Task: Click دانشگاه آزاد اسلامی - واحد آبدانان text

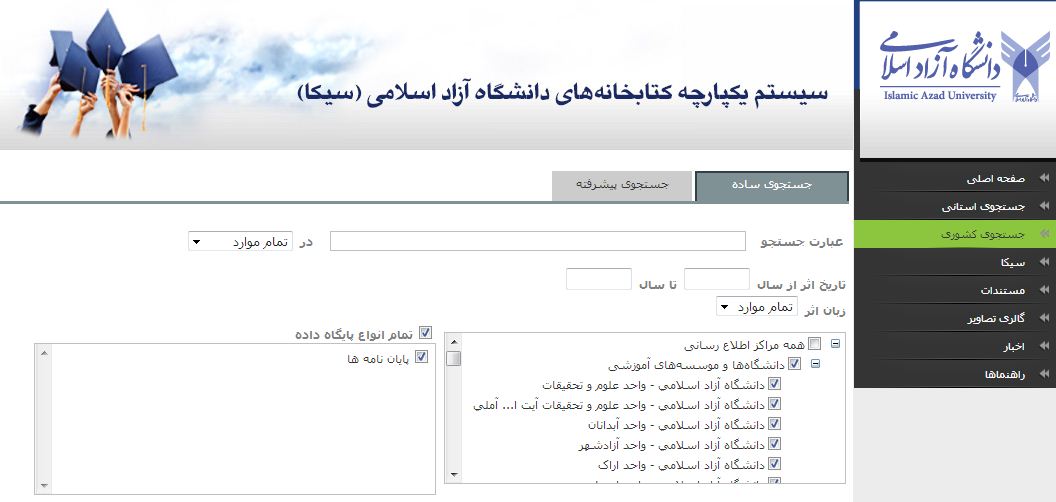Action: (x=677, y=425)
